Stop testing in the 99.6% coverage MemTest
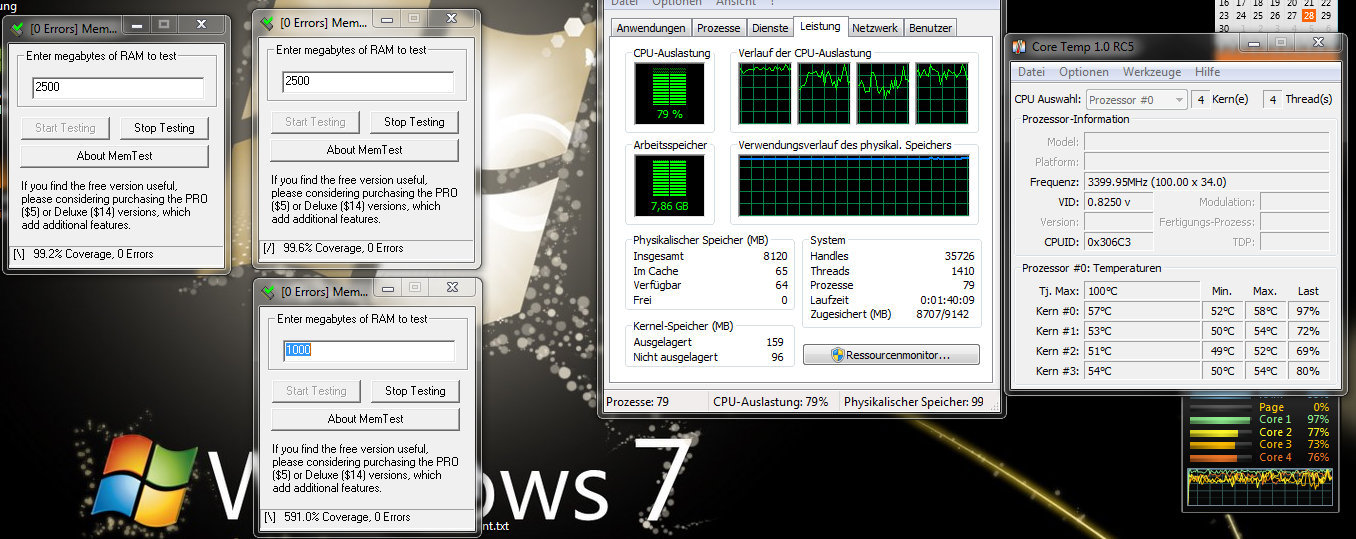Viewport: 1356px width, 539px height. (x=414, y=122)
